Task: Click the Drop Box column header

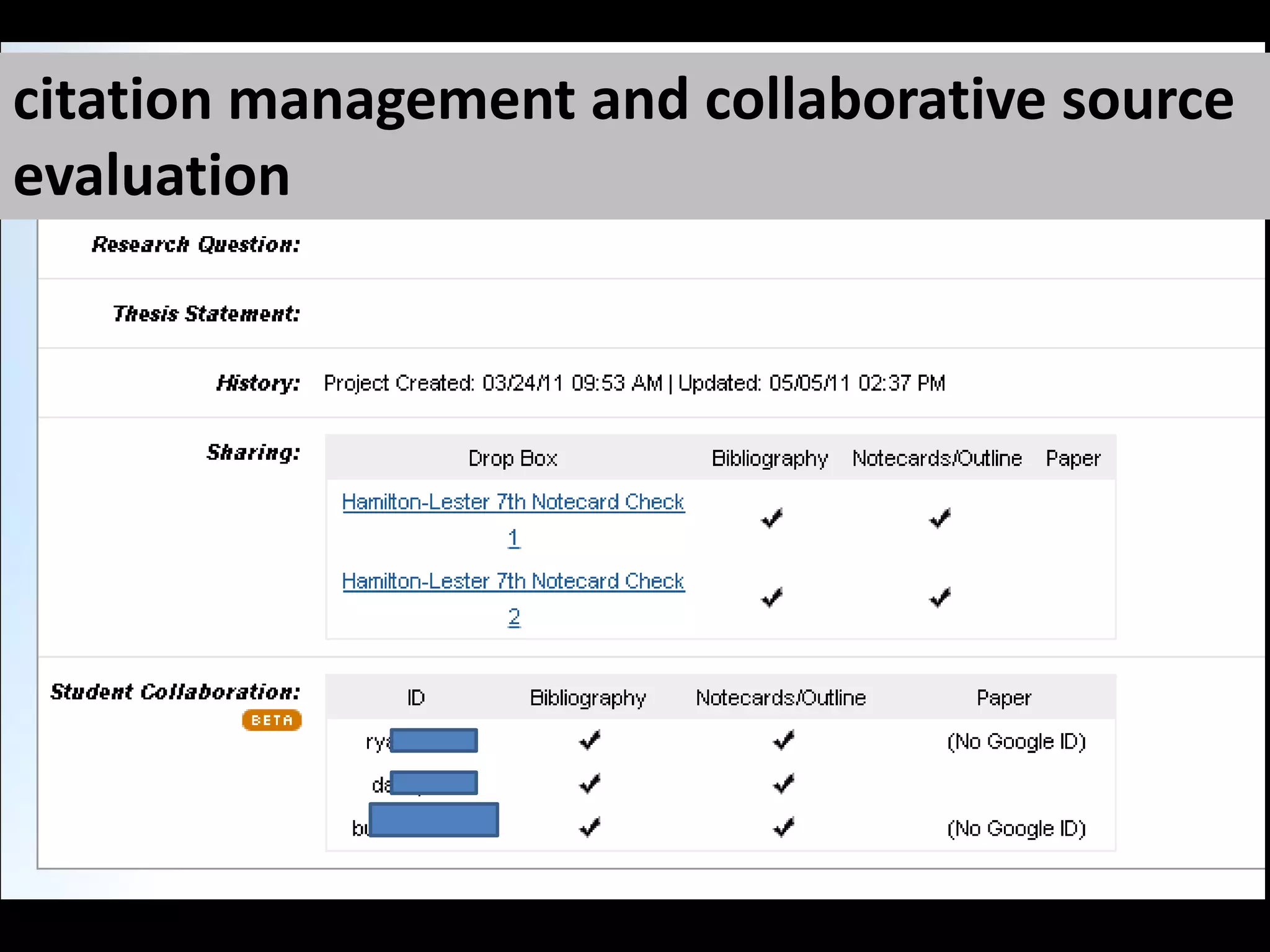Action: [513, 458]
